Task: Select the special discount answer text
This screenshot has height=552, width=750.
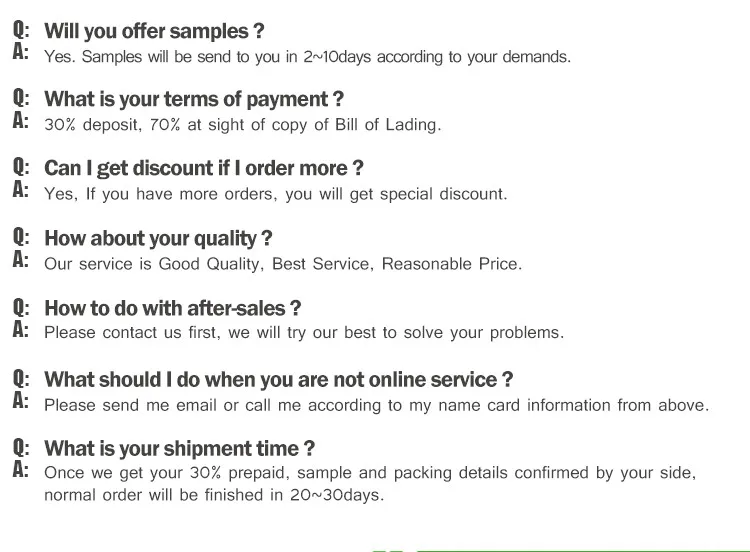Action: [x=275, y=194]
